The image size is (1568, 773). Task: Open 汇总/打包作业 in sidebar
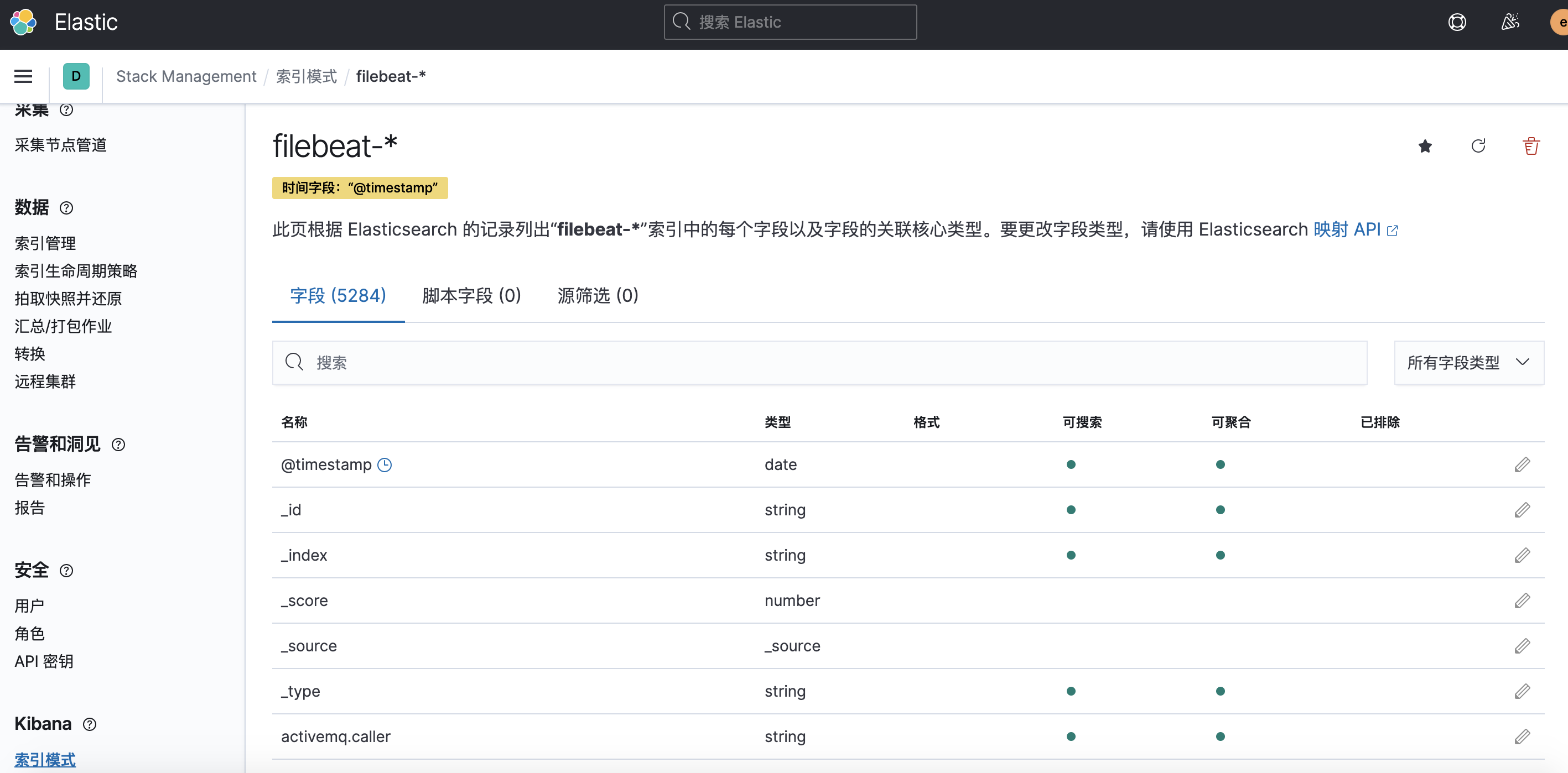[63, 326]
